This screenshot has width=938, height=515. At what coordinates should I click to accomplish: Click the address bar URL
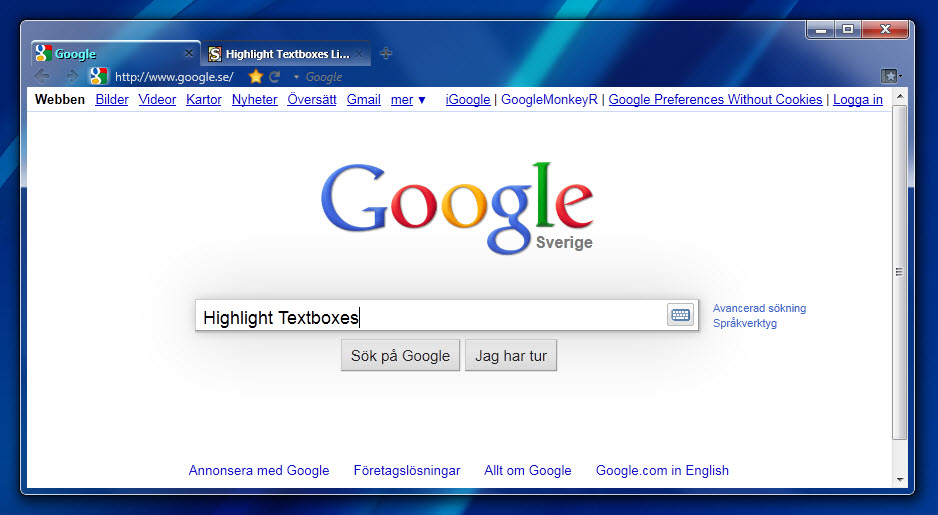(174, 77)
